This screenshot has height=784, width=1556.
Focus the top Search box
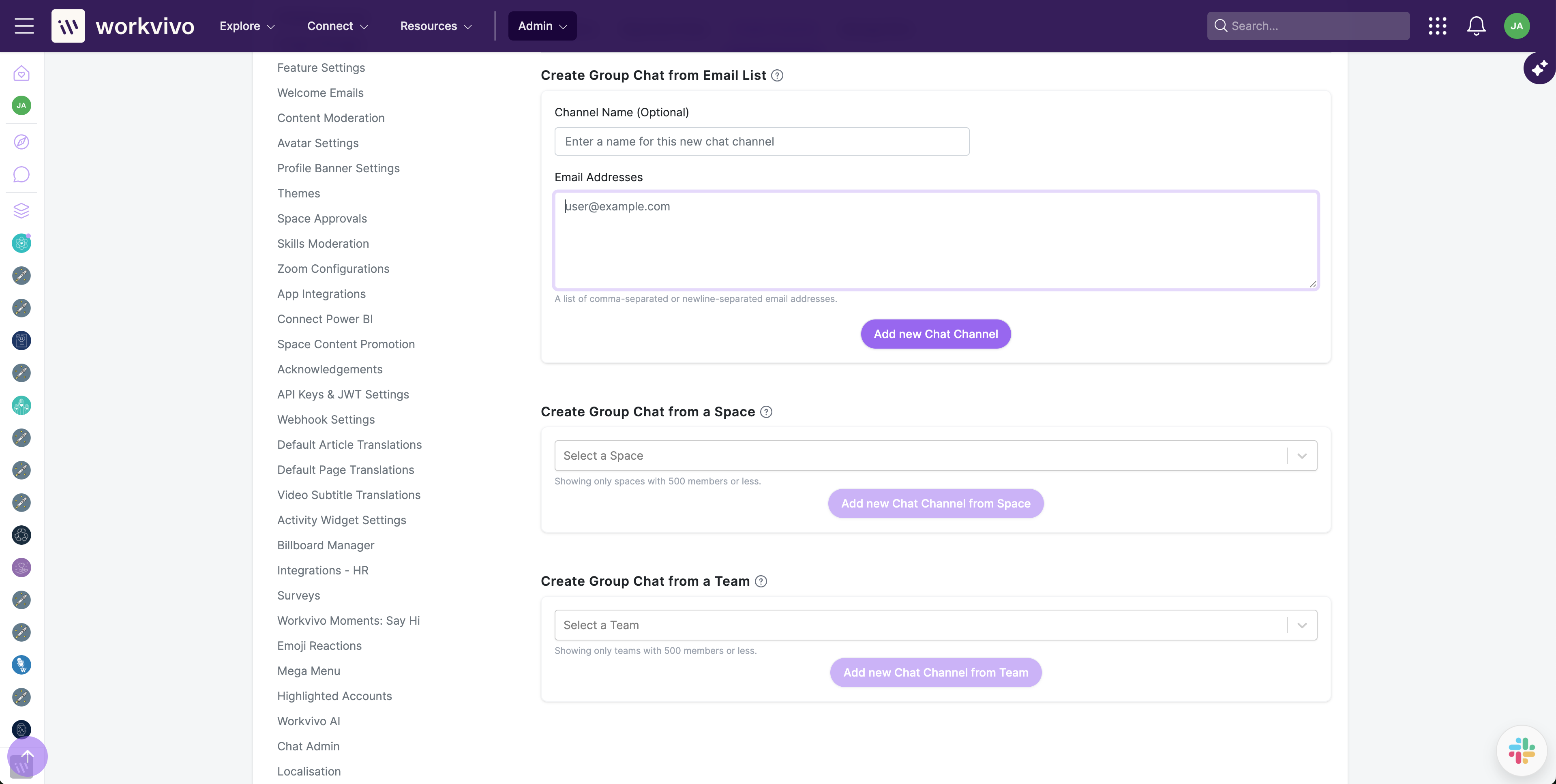click(1308, 26)
